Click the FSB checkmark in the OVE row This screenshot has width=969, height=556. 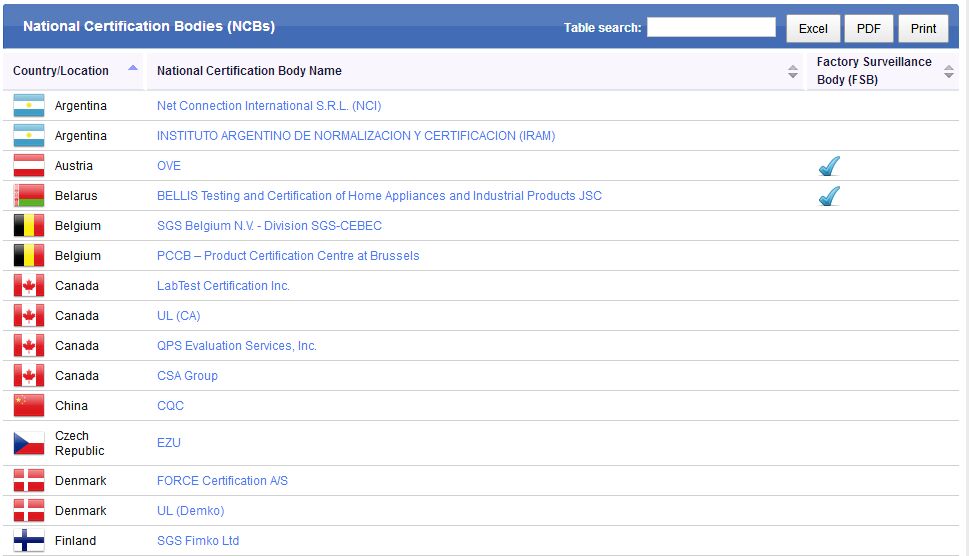coord(829,166)
